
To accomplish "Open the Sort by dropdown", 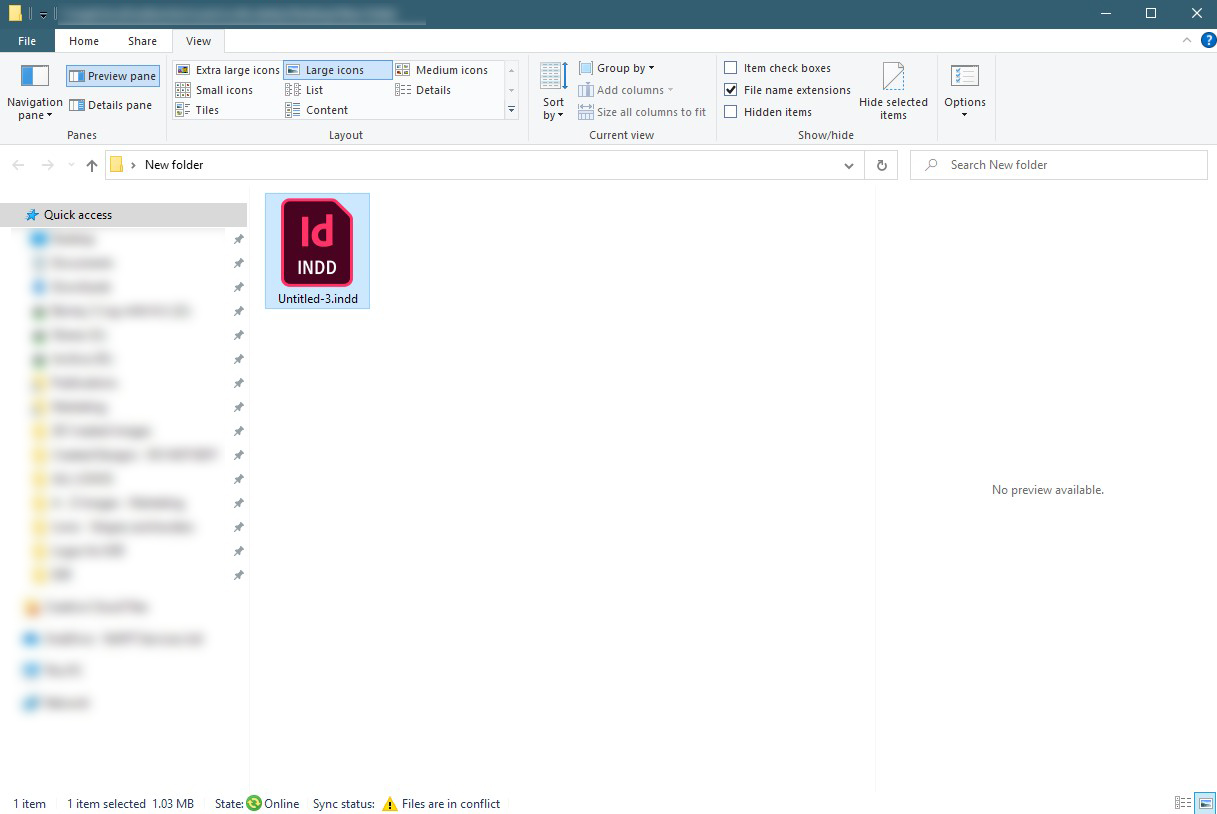I will (551, 89).
